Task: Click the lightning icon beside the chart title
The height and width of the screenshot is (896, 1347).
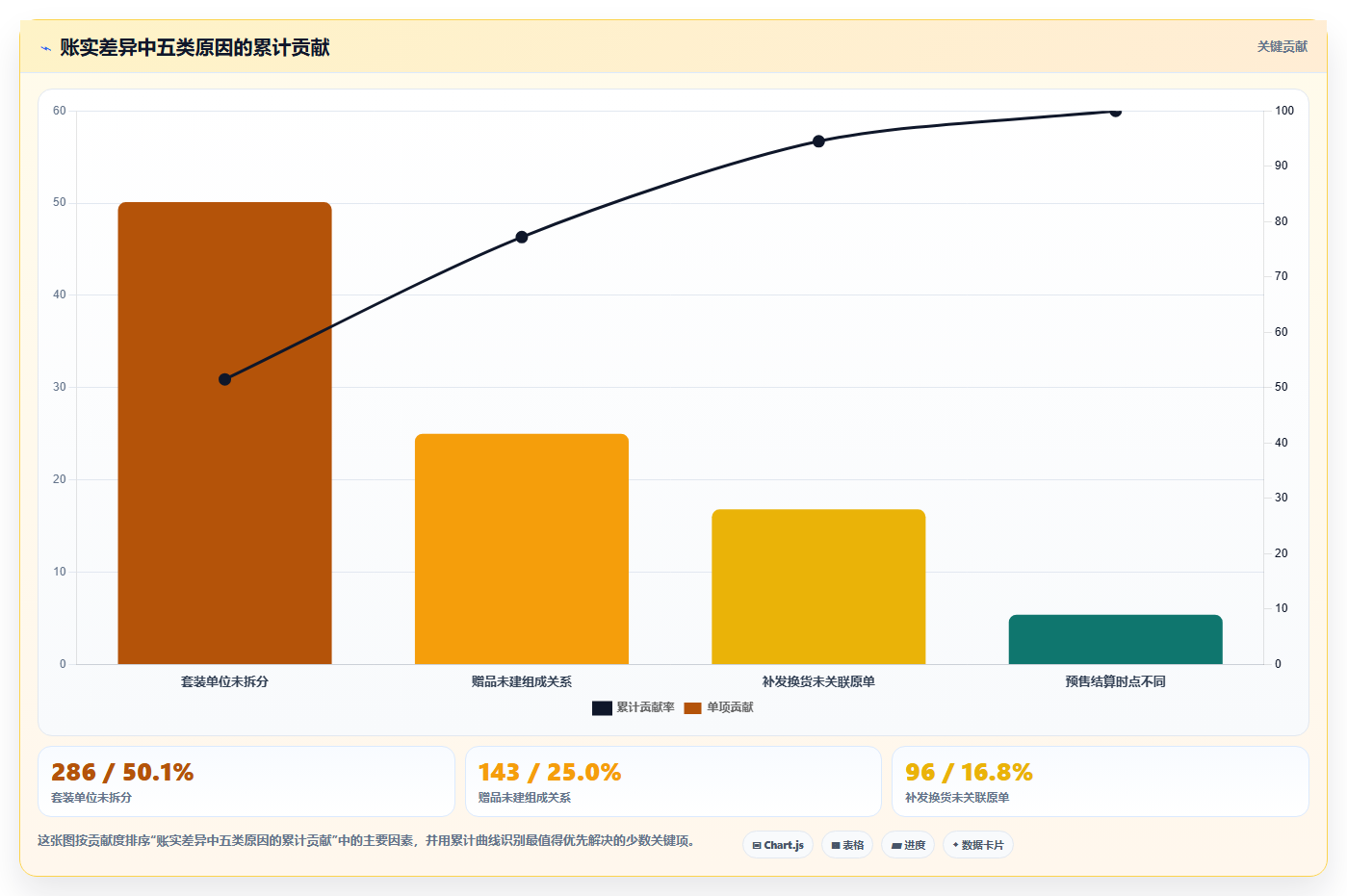Action: tap(45, 48)
